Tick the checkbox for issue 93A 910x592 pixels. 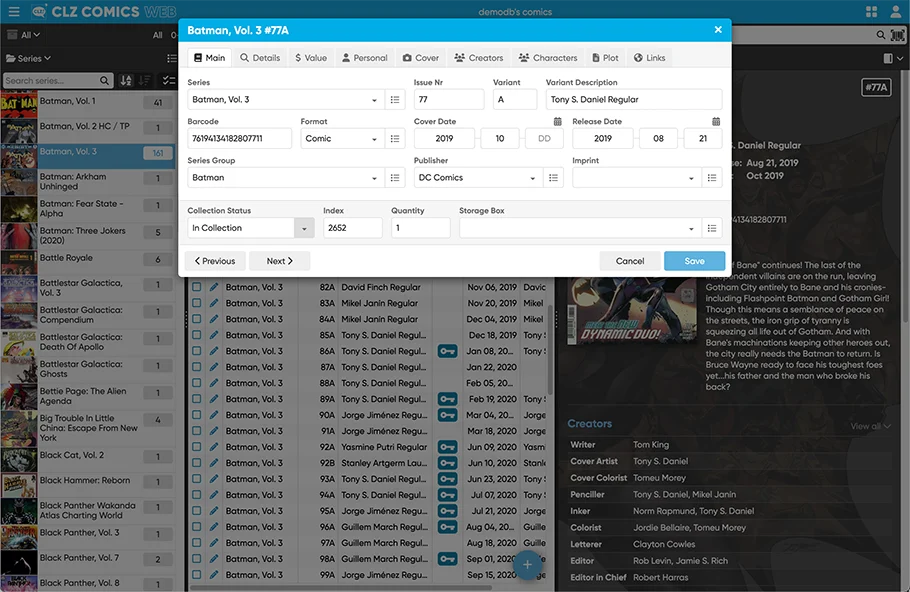coord(197,479)
